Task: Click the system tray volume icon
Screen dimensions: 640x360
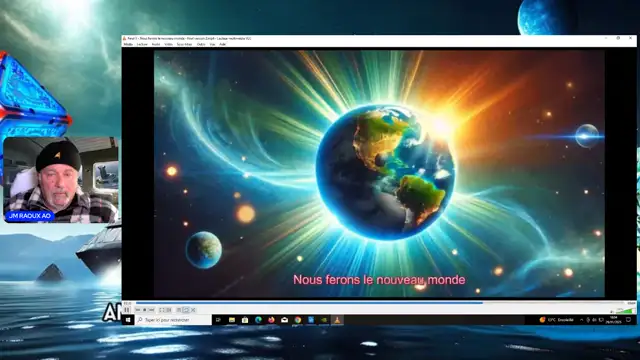Action: (594, 320)
